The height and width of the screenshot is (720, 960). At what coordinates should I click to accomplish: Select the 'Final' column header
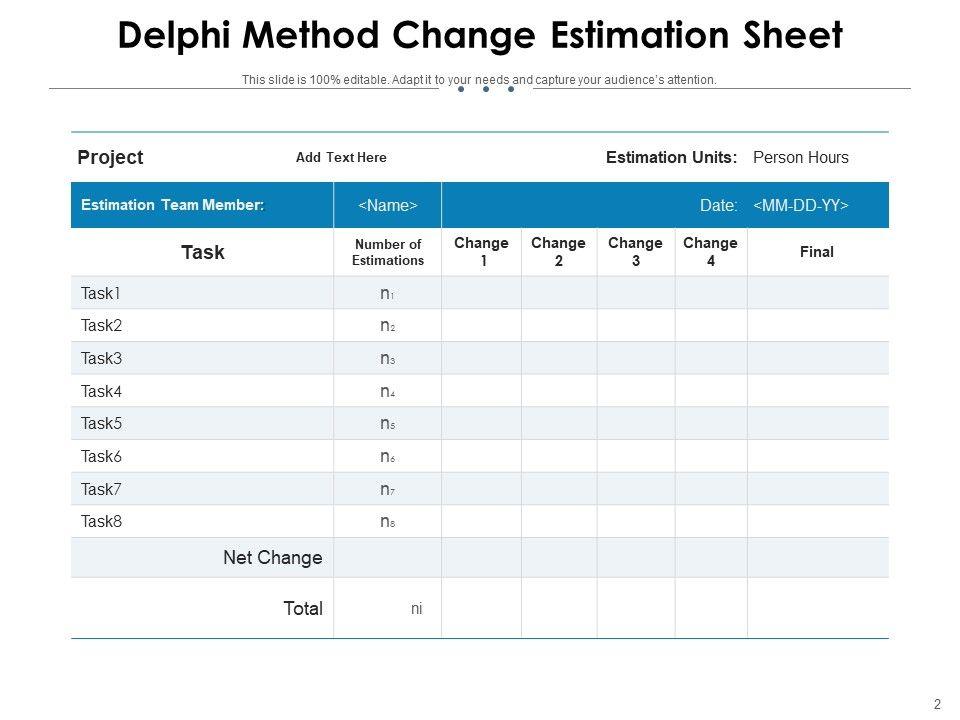click(816, 252)
